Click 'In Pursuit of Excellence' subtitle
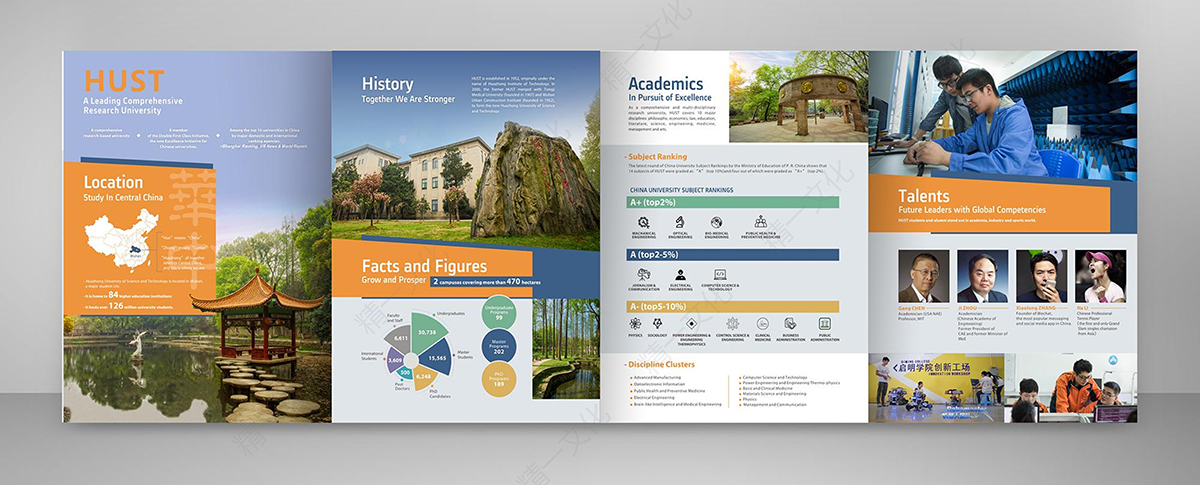 pyautogui.click(x=670, y=98)
